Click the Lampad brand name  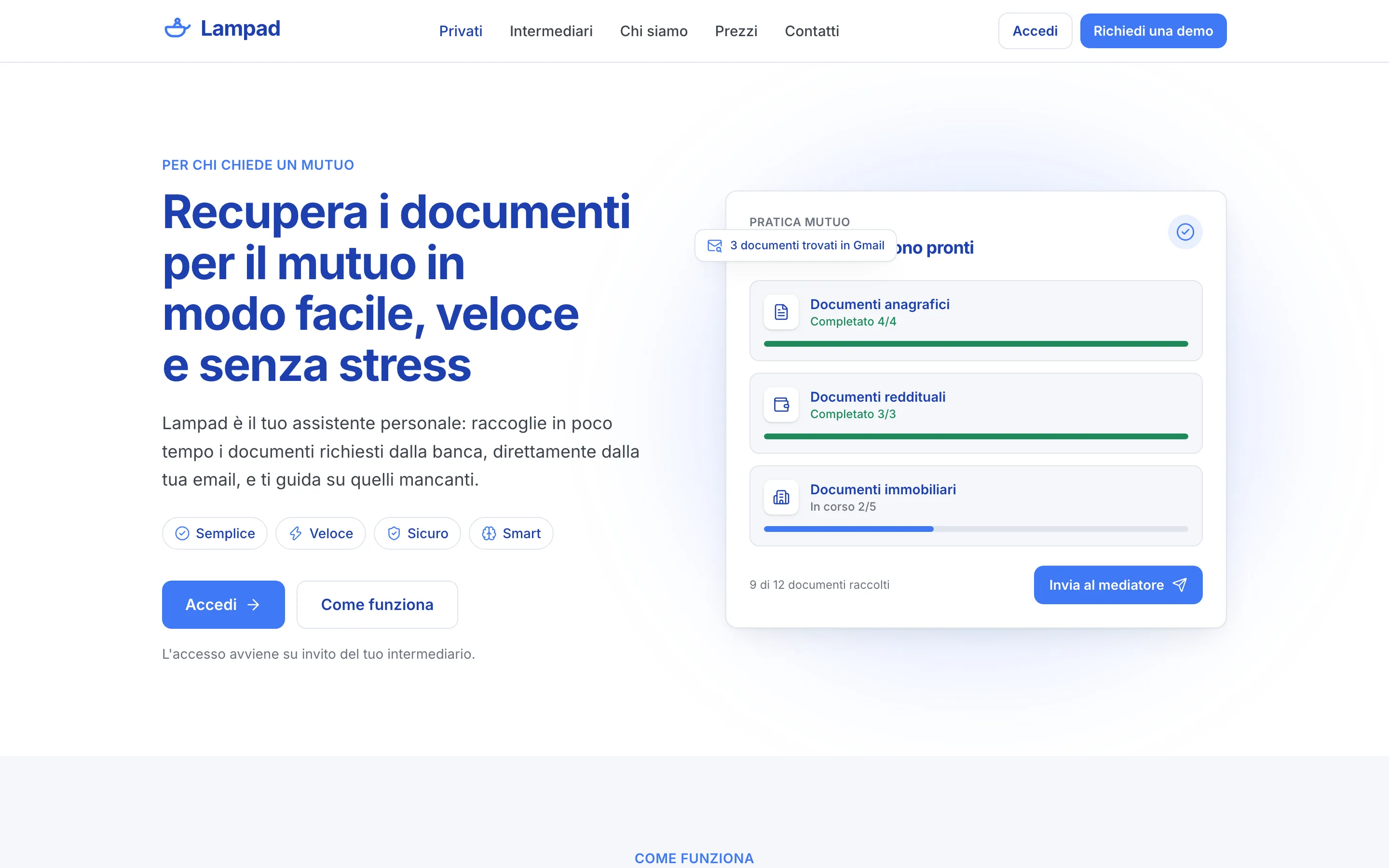pyautogui.click(x=240, y=29)
